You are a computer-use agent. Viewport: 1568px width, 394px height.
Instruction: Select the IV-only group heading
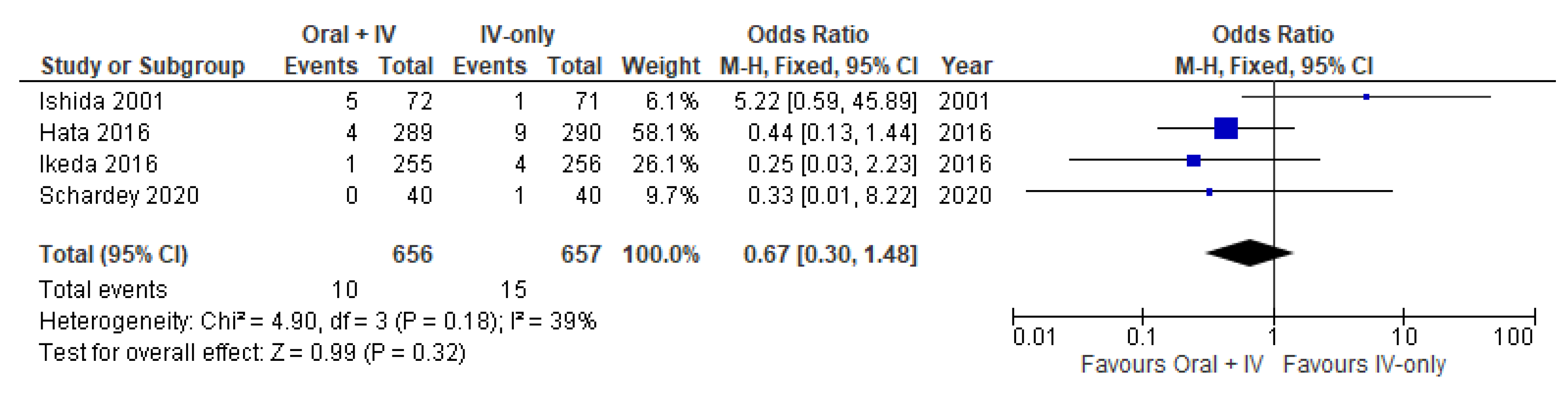pos(517,35)
